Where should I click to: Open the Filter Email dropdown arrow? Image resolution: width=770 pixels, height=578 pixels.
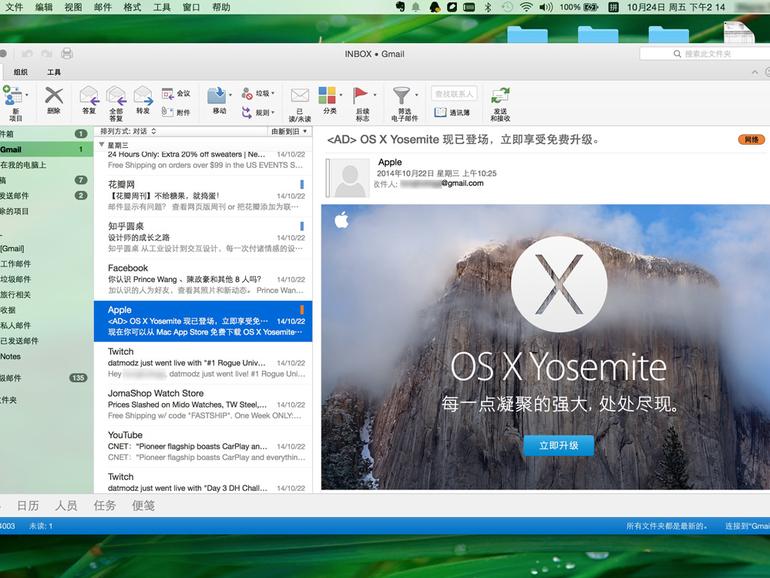click(x=416, y=94)
